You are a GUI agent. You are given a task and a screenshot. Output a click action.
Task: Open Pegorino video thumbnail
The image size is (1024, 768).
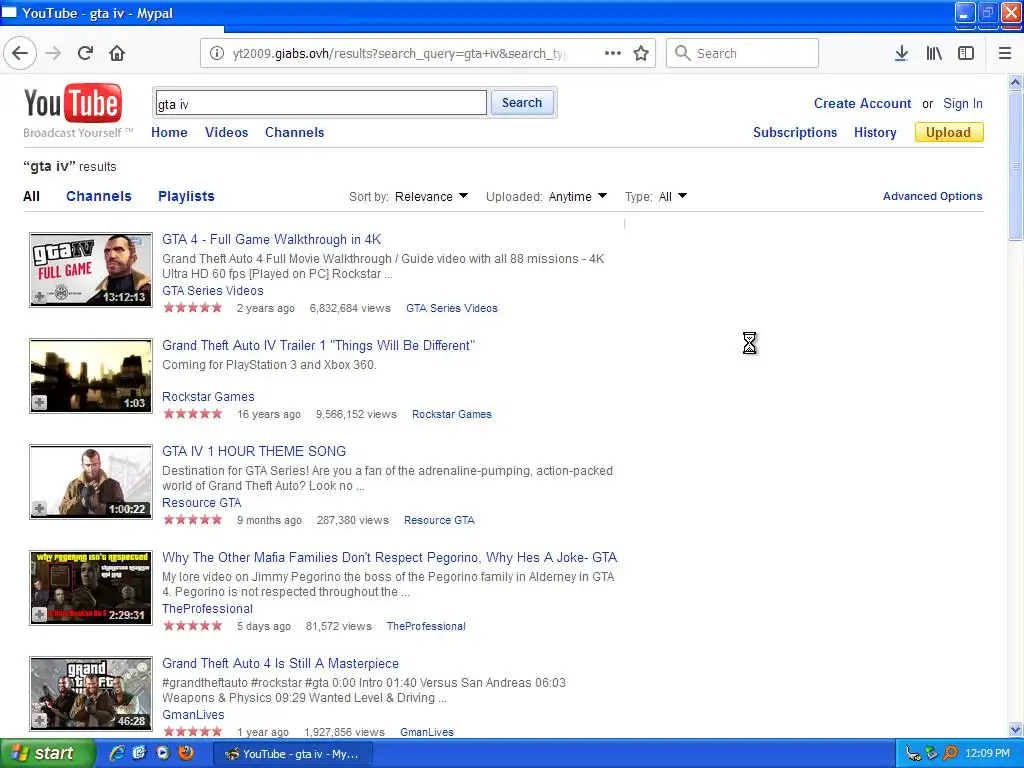[x=91, y=587]
